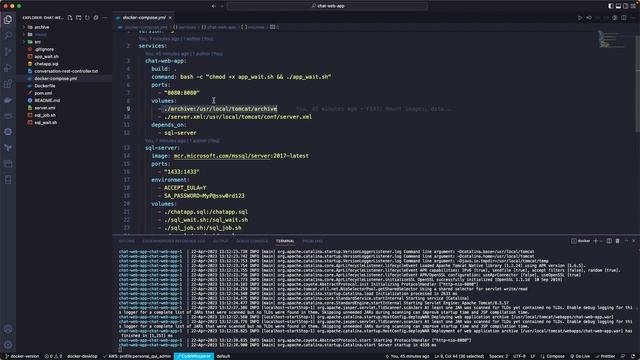
Task: Open the mcr.microsoft.com/mssql/server image link
Action: pyautogui.click(x=222, y=156)
